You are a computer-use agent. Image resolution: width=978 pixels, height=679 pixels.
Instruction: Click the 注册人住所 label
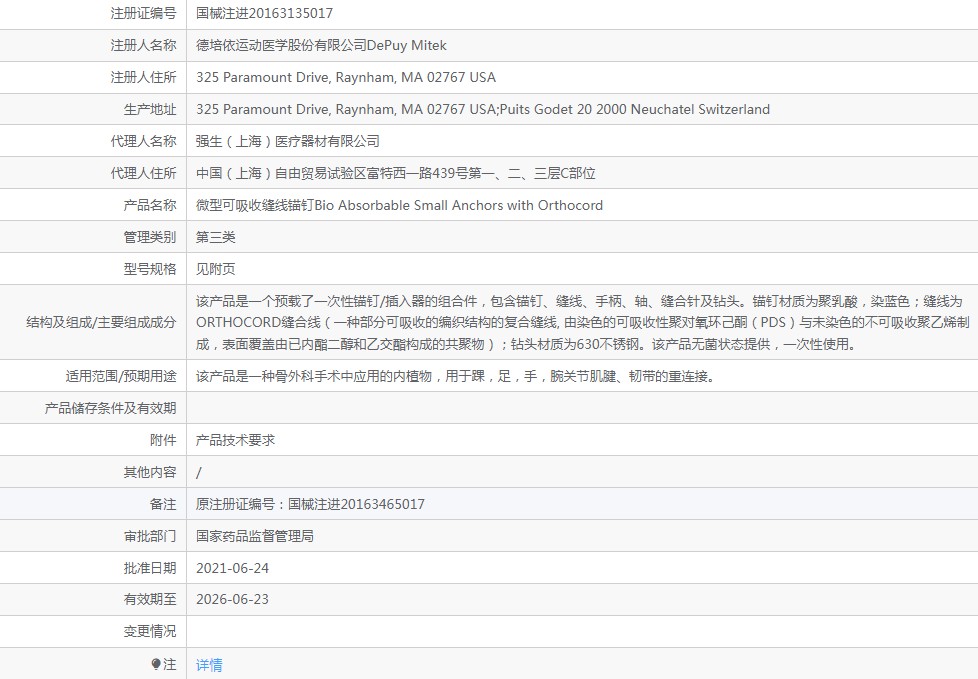point(143,77)
